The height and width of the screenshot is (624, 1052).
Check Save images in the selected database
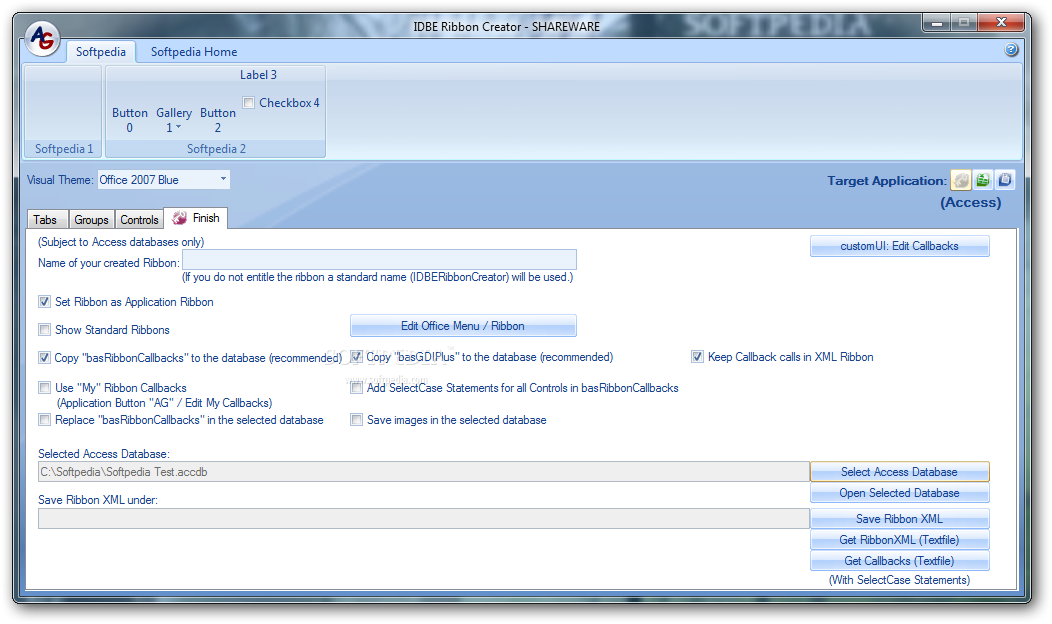click(356, 420)
